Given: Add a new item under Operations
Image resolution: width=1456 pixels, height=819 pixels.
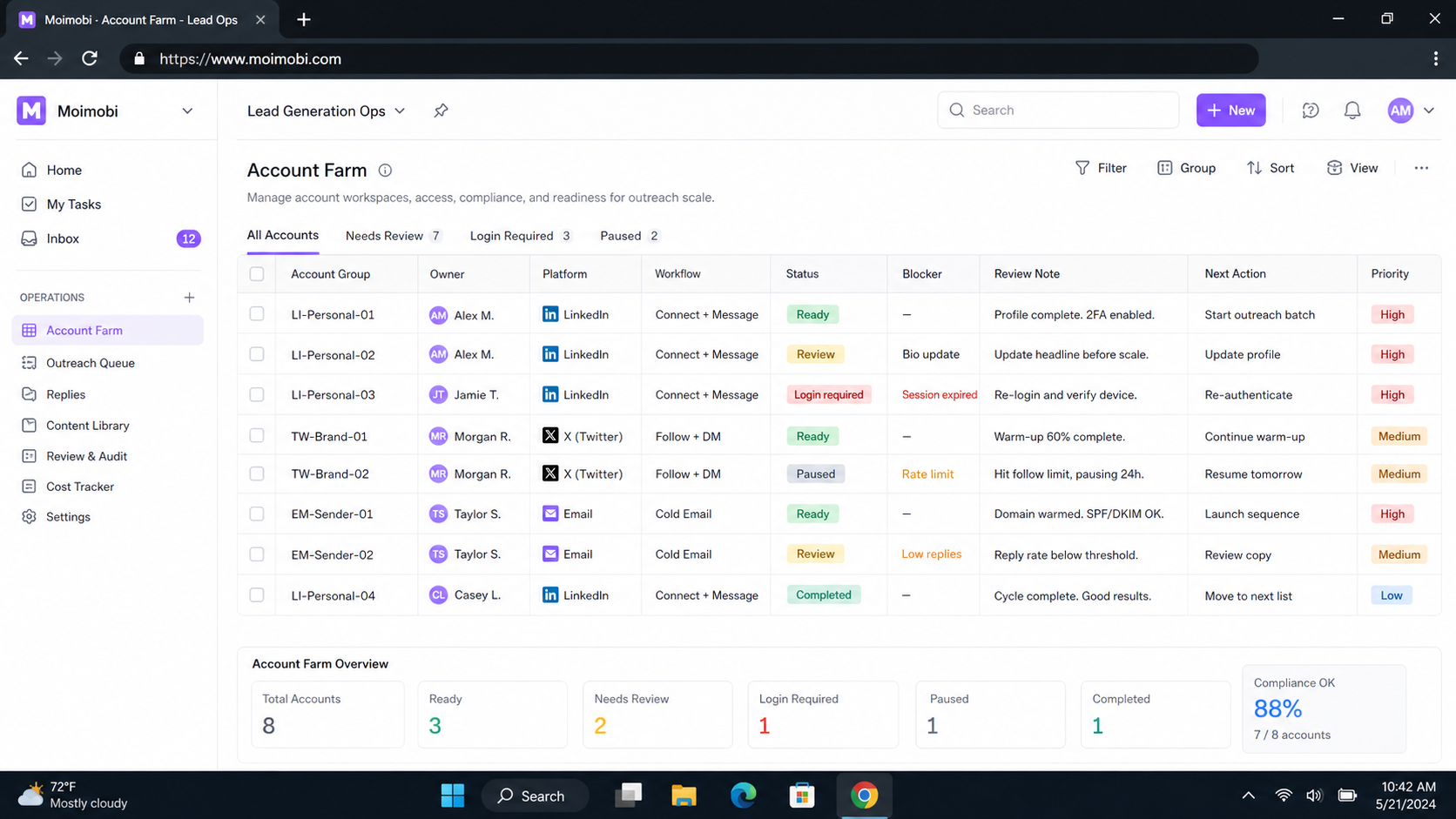Looking at the screenshot, I should tap(189, 298).
